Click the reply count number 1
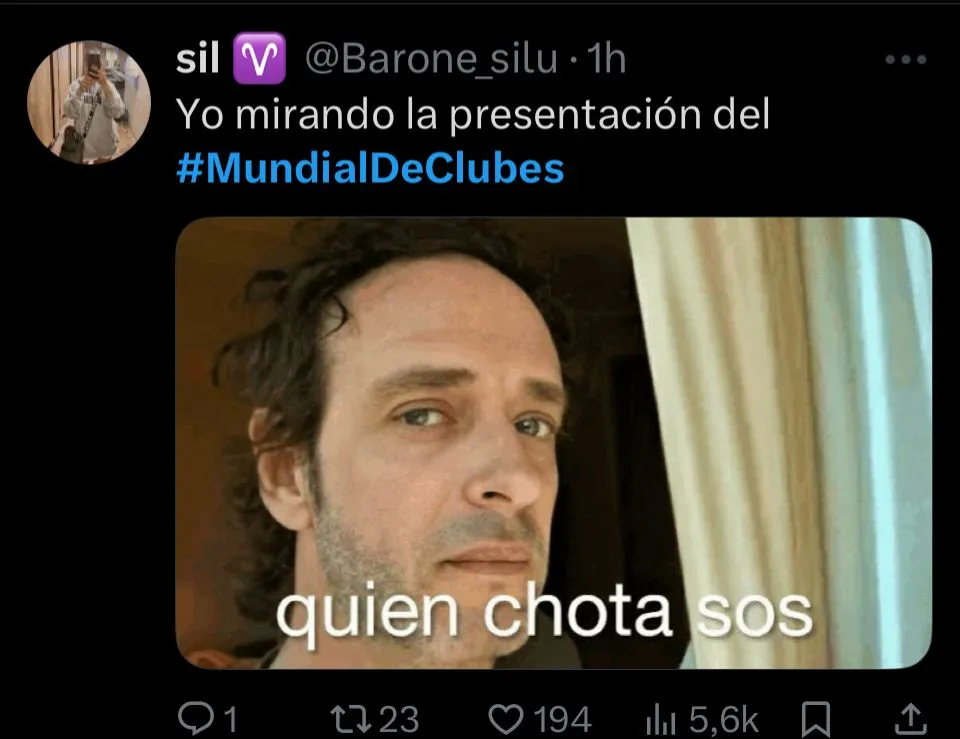Viewport: 960px width, 739px height. pyautogui.click(x=230, y=719)
